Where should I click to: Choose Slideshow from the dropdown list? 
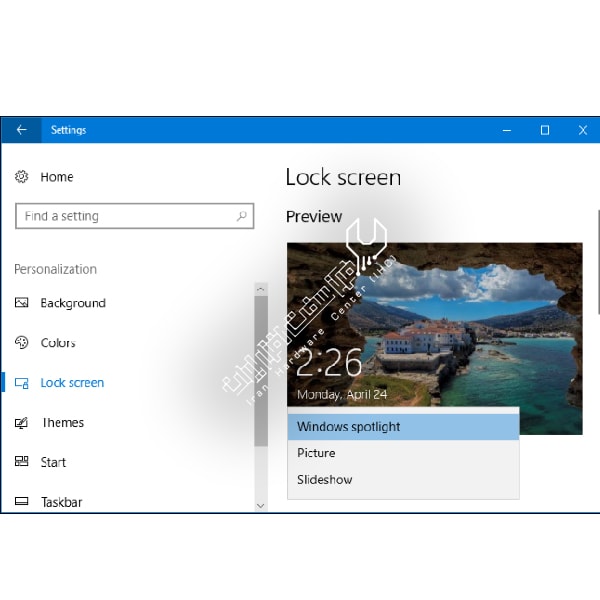(x=403, y=479)
